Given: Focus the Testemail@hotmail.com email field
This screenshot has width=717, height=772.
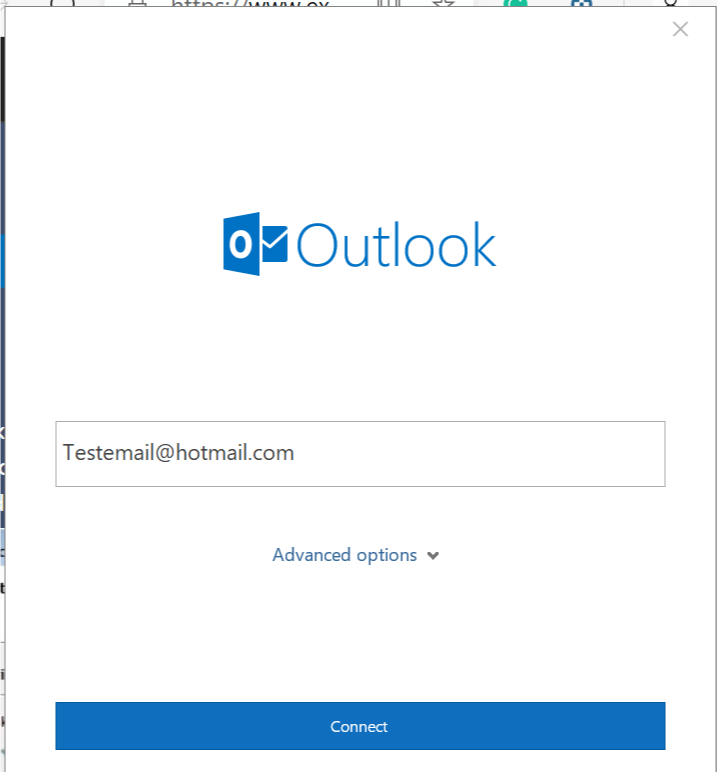Looking at the screenshot, I should pyautogui.click(x=360, y=453).
